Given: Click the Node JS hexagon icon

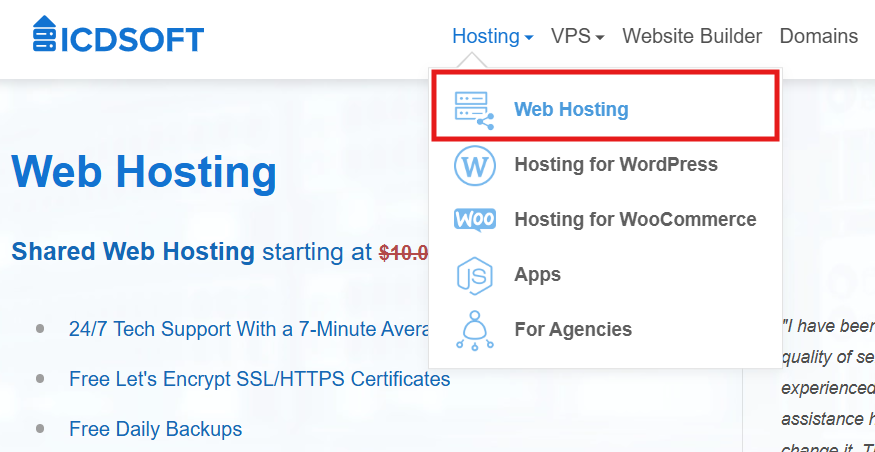Looking at the screenshot, I should 474,275.
